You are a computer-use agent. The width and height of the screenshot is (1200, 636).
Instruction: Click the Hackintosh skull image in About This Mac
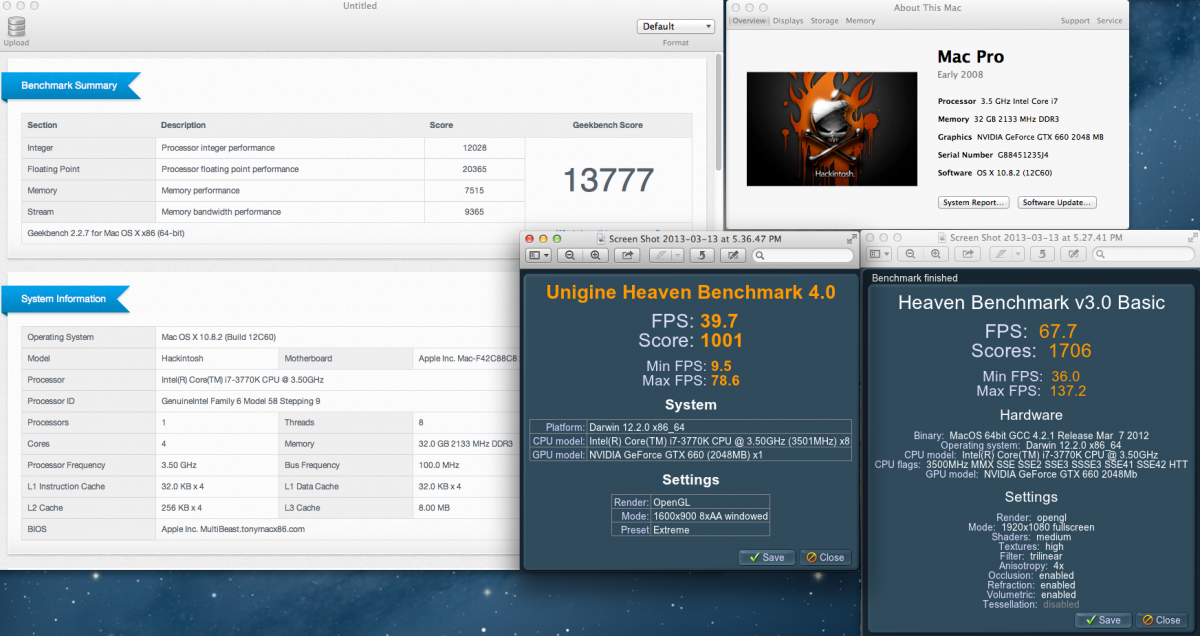click(832, 128)
